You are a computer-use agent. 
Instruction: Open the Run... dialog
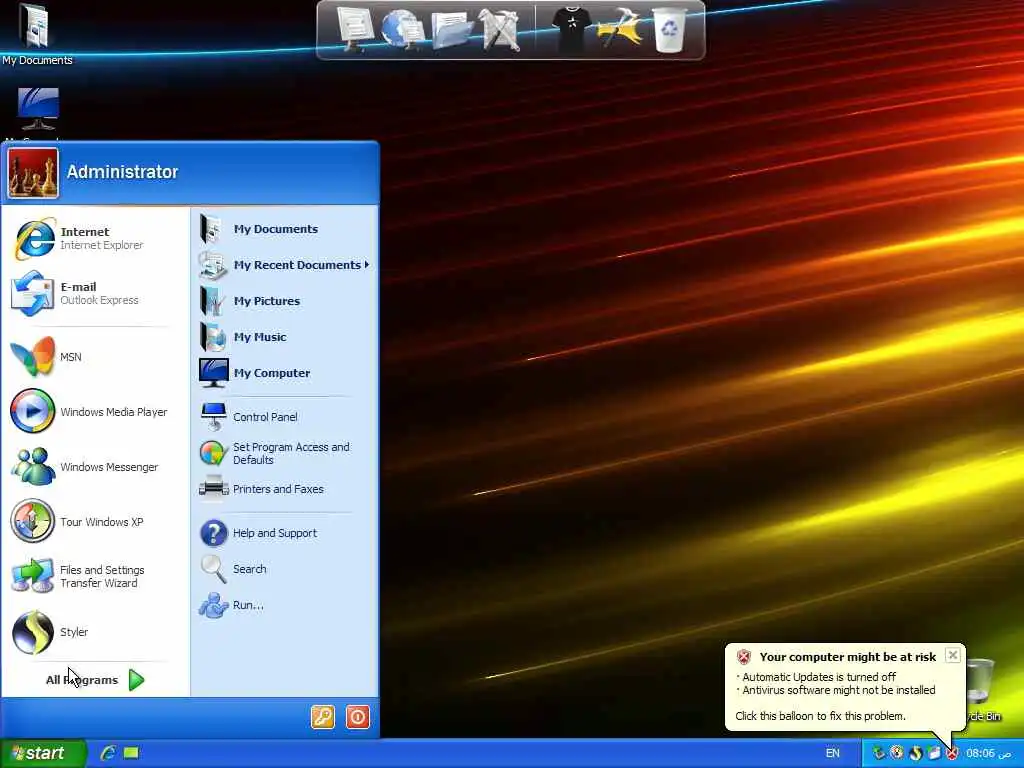click(x=285, y=605)
